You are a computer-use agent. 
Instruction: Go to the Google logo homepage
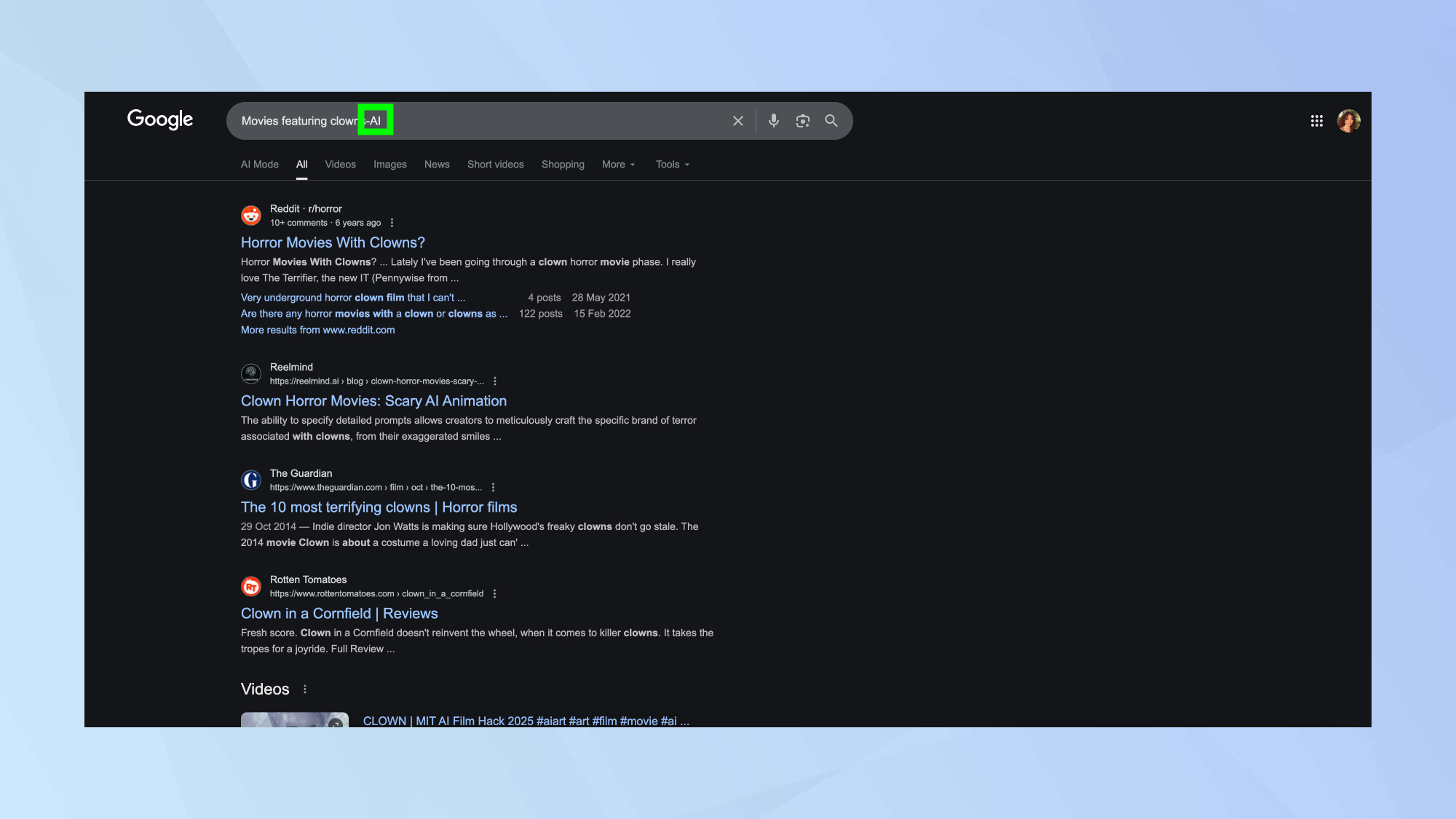(160, 119)
